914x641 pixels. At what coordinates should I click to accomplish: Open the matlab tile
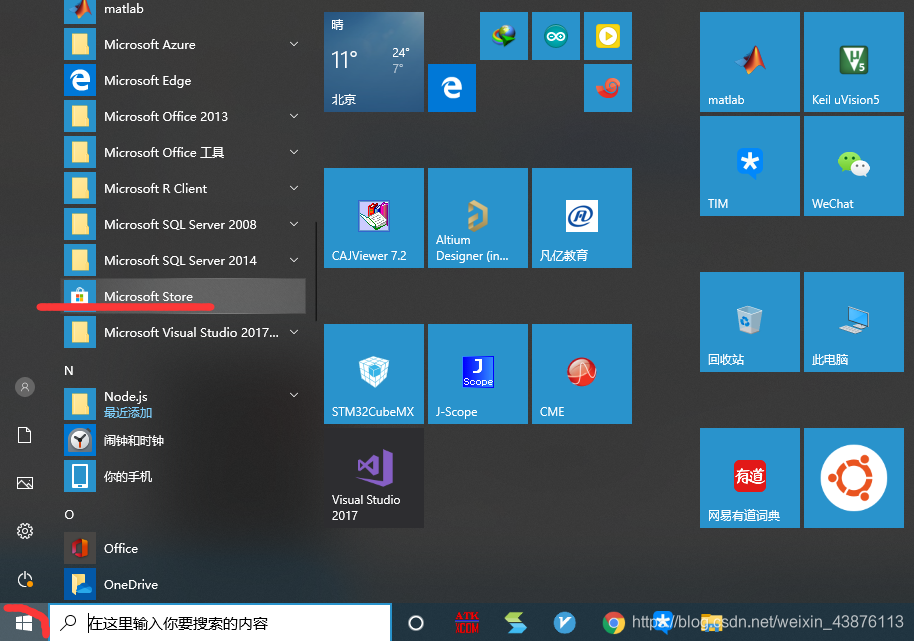point(750,62)
